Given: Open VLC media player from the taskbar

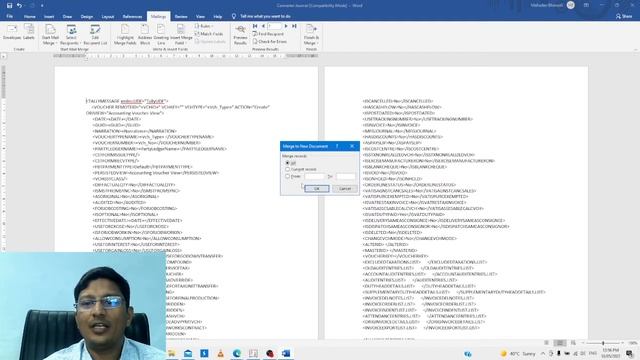Looking at the screenshot, I should coord(220,353).
